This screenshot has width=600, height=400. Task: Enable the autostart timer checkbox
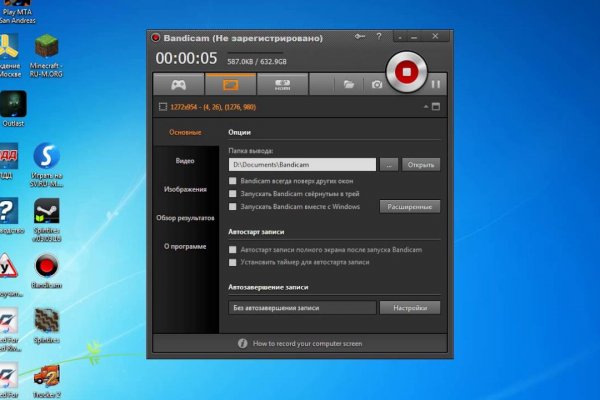tap(233, 262)
